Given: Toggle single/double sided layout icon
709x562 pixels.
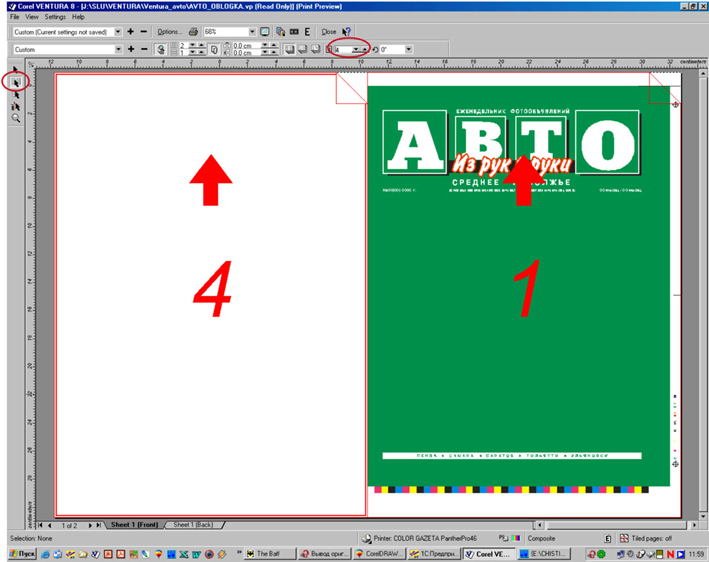Looking at the screenshot, I should tap(214, 49).
